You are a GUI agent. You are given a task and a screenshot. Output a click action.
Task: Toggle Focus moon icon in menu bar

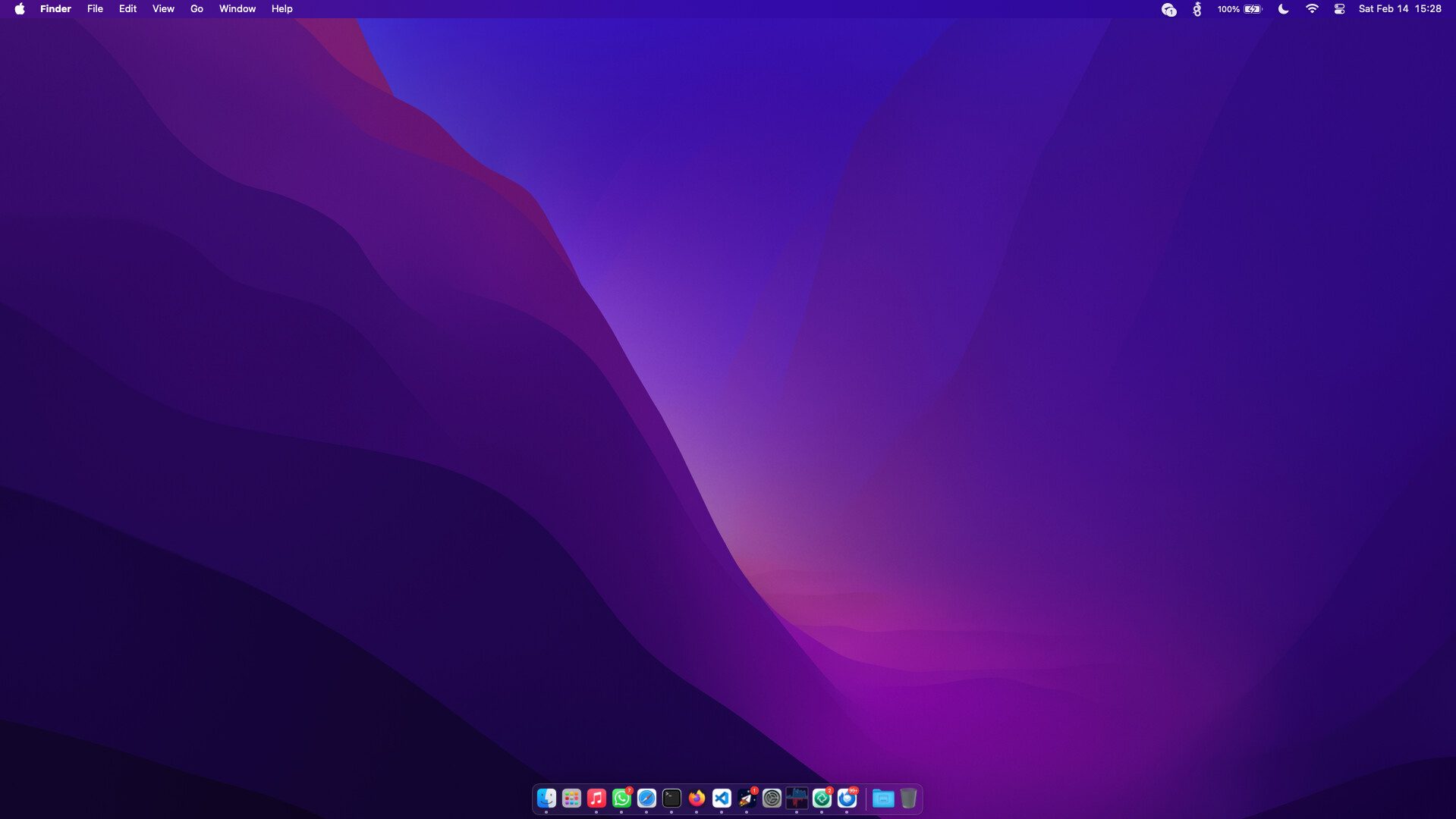pos(1283,9)
